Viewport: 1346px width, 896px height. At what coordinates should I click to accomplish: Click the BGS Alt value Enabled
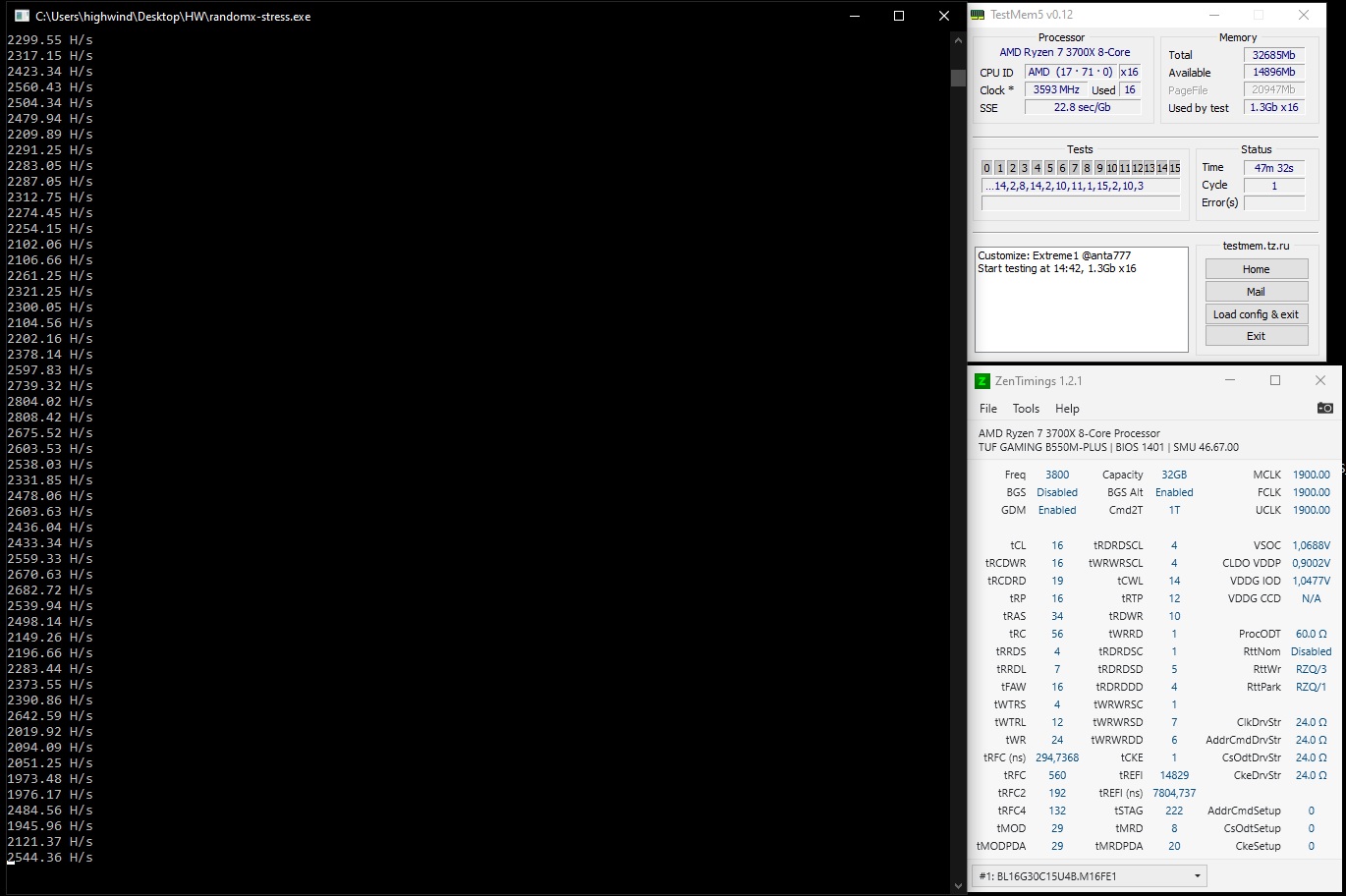(x=1174, y=492)
